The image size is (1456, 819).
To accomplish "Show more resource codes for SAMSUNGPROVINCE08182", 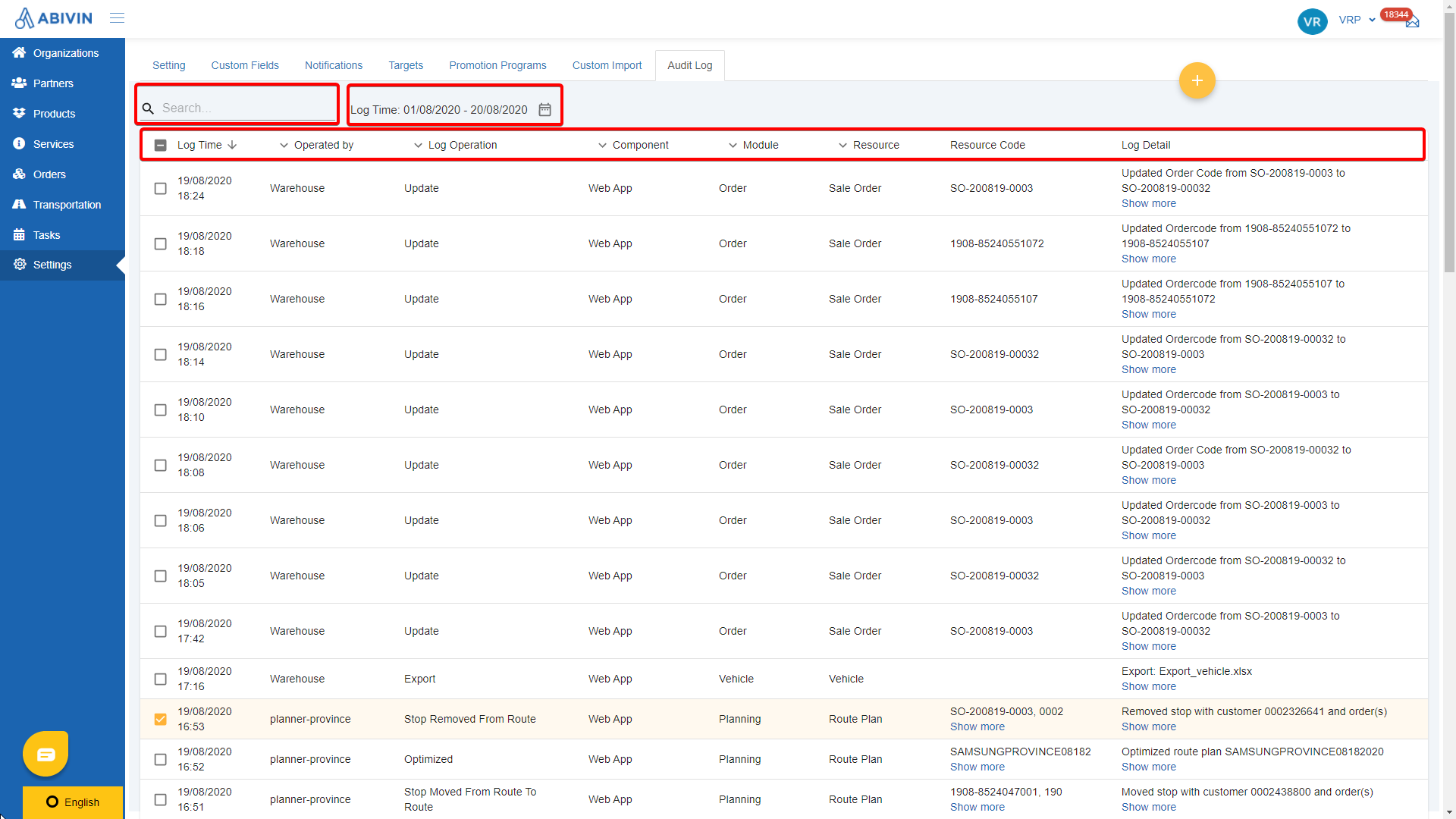I will pyautogui.click(x=977, y=767).
